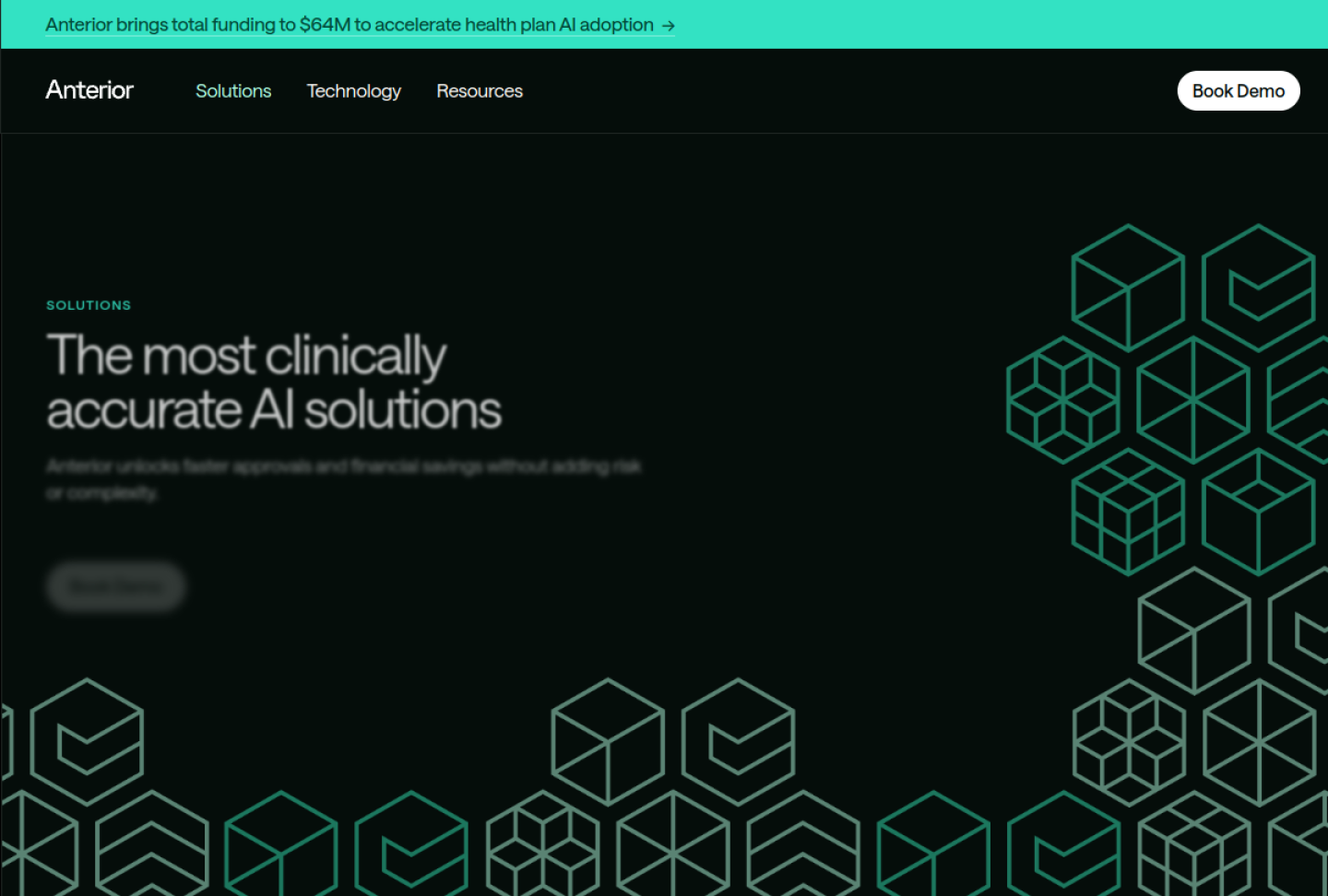Viewport: 1328px width, 896px height.
Task: Open the Solutions nav menu
Action: coord(233,90)
